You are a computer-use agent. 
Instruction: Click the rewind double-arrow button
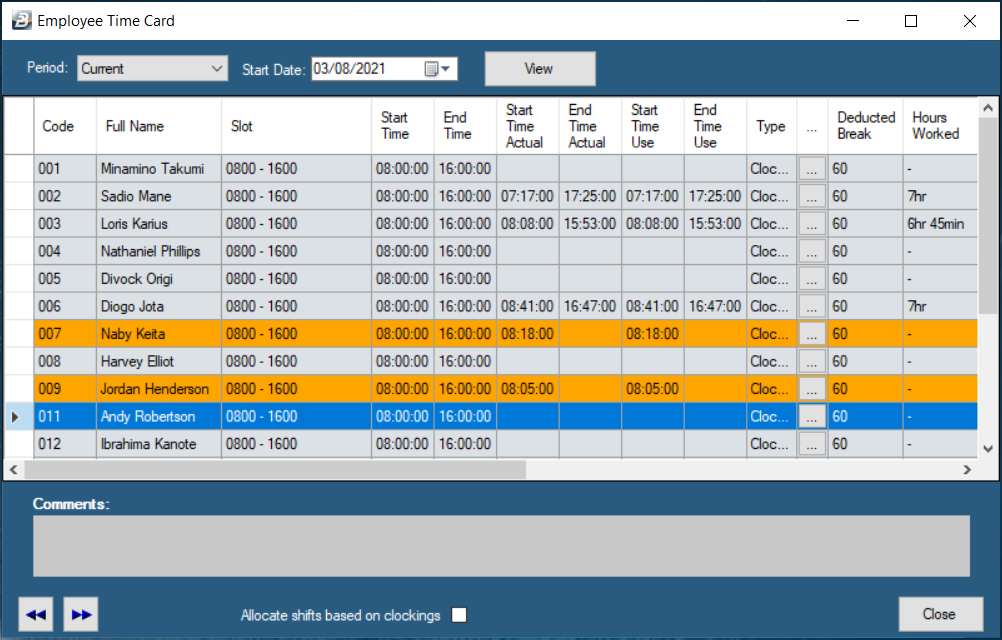pos(36,614)
